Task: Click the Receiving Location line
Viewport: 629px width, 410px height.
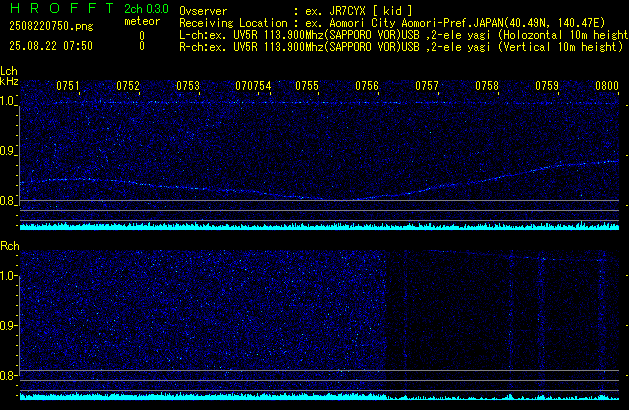Action: click(x=392, y=23)
